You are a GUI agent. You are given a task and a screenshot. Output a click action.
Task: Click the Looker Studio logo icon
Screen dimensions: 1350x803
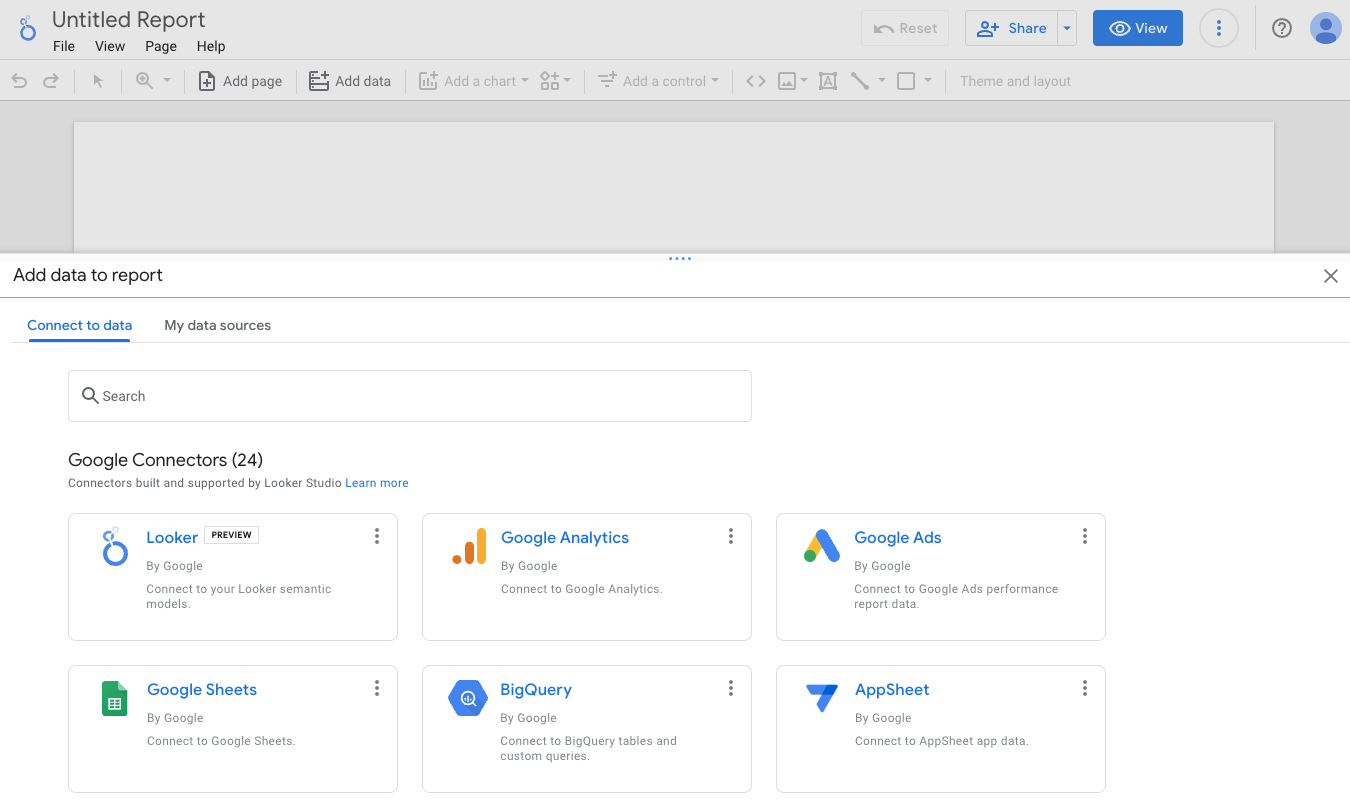(x=27, y=28)
